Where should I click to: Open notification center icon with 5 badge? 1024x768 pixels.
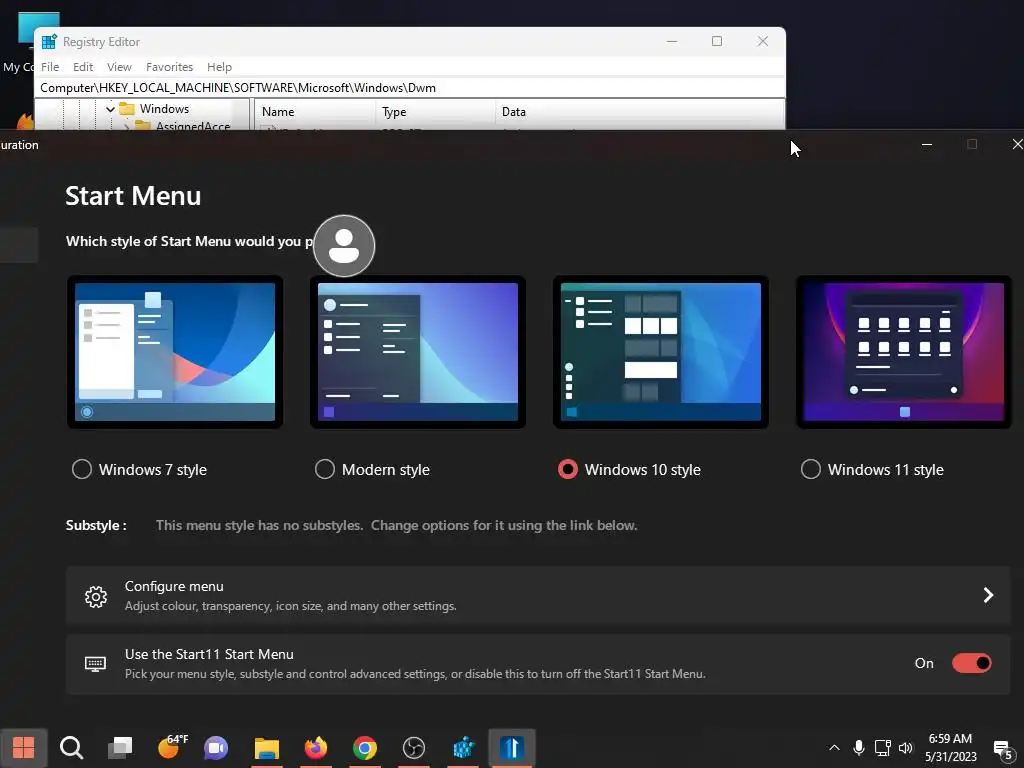(1003, 750)
